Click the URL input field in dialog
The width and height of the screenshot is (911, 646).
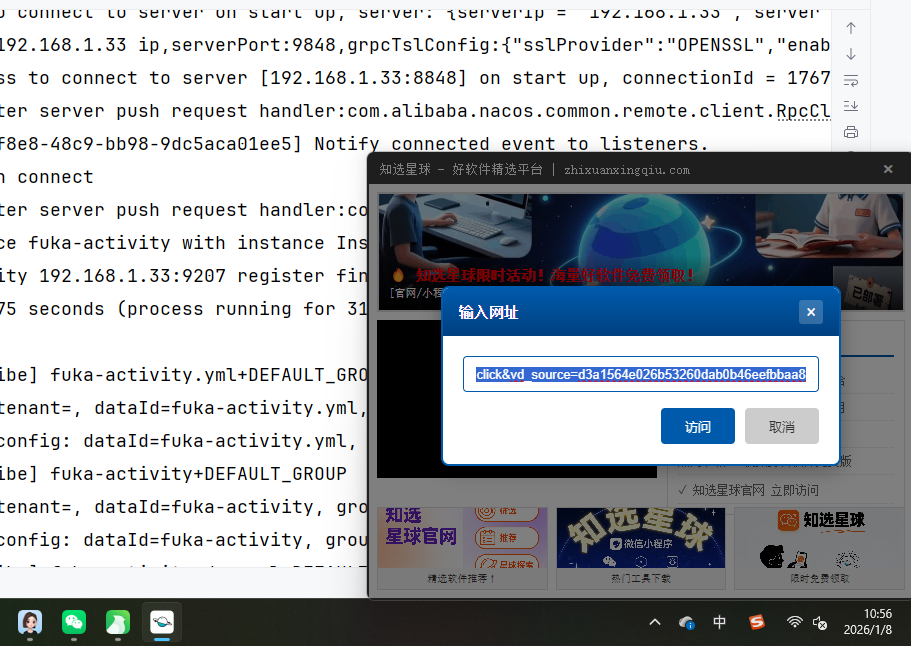640,374
